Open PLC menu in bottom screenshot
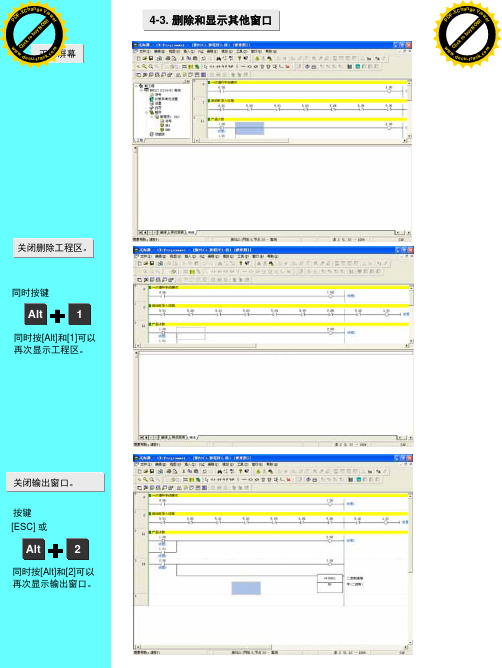This screenshot has height=668, width=502. click(202, 464)
